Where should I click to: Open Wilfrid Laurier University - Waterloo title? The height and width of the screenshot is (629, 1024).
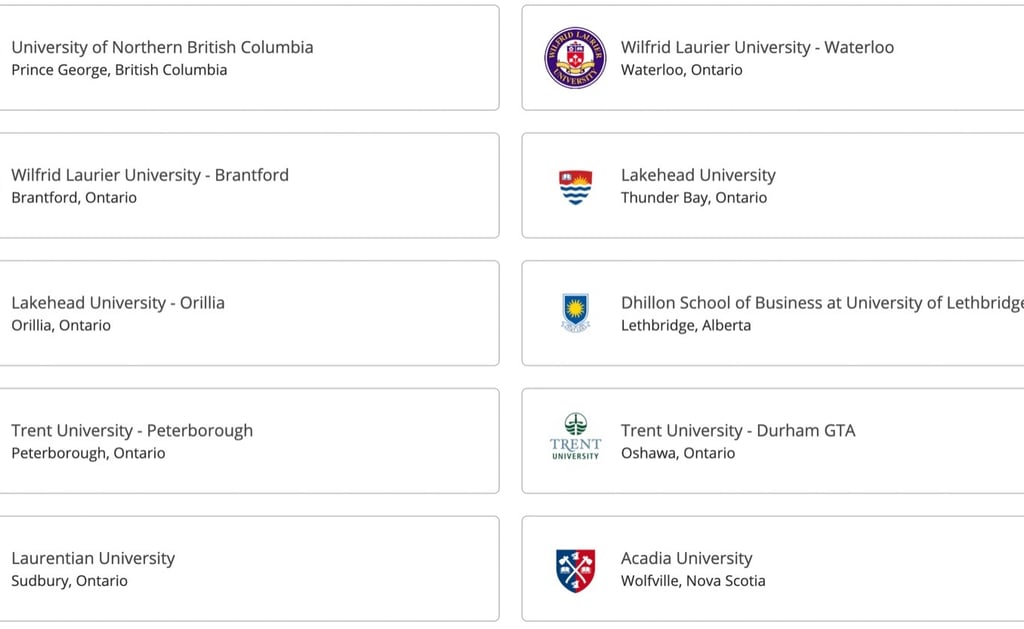coord(757,47)
